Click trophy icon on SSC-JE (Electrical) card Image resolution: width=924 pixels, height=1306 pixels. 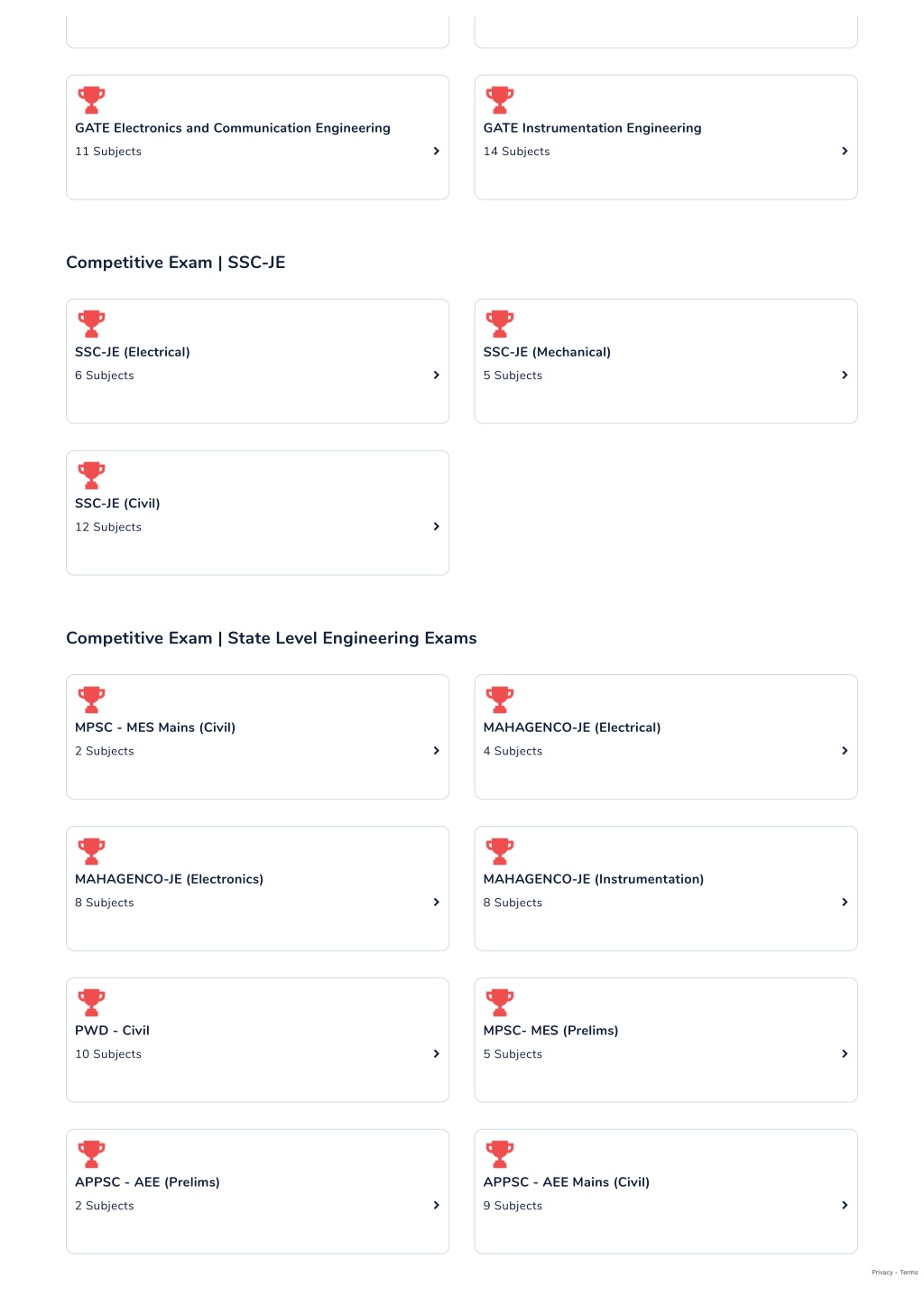click(91, 324)
